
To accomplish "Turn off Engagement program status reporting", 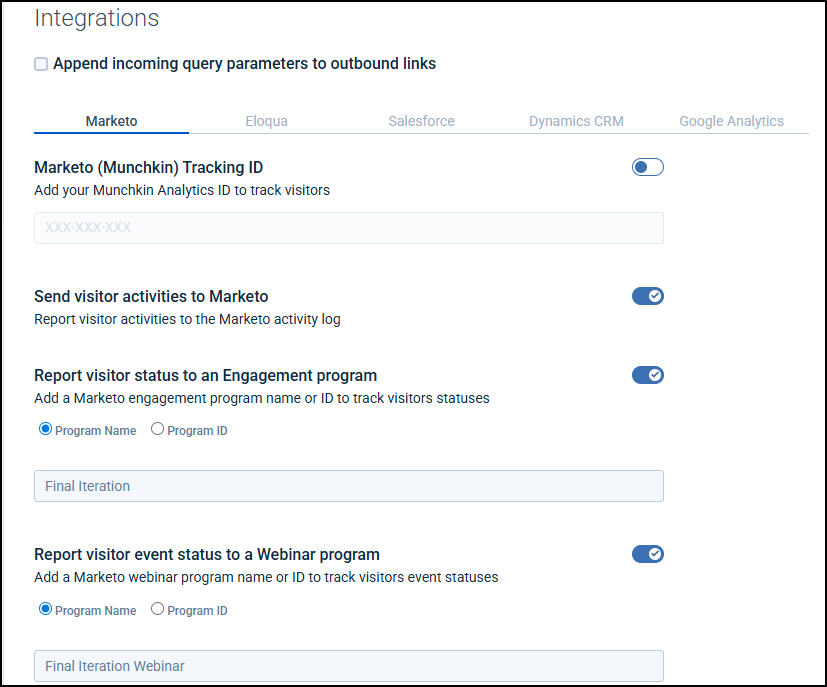I will [x=647, y=375].
